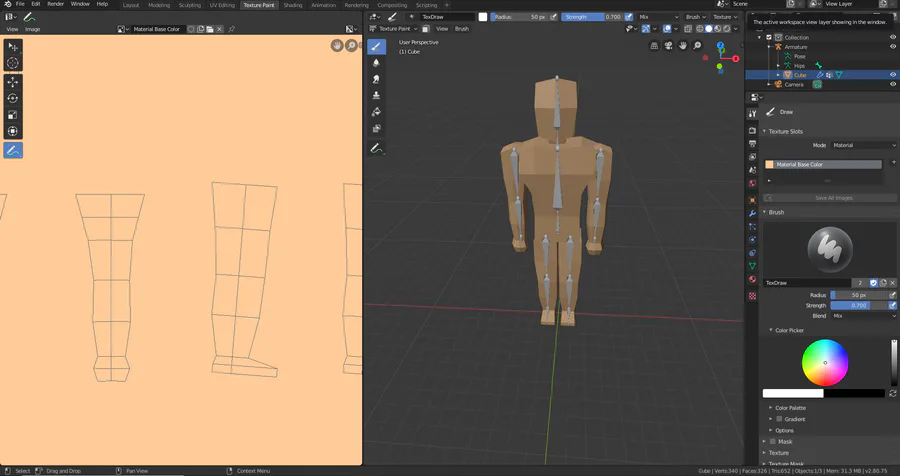Select the Mask tool in 3D viewport
This screenshot has width=900, height=476.
tap(377, 128)
